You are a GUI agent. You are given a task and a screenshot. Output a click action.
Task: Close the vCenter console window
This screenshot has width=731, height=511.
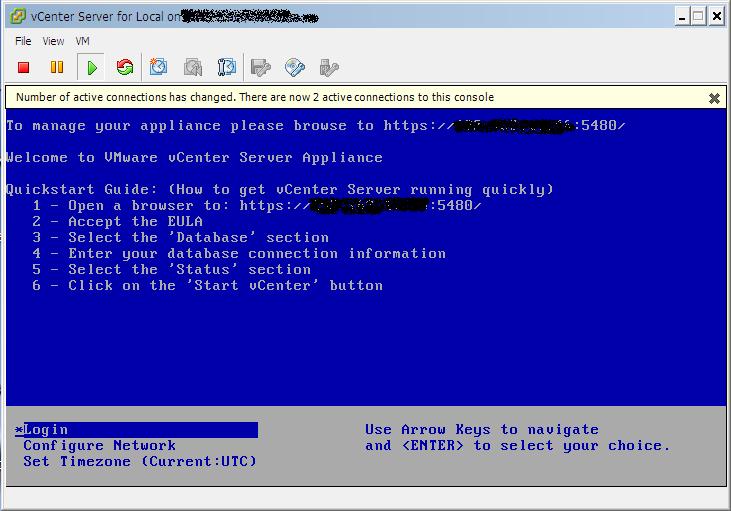click(x=716, y=17)
